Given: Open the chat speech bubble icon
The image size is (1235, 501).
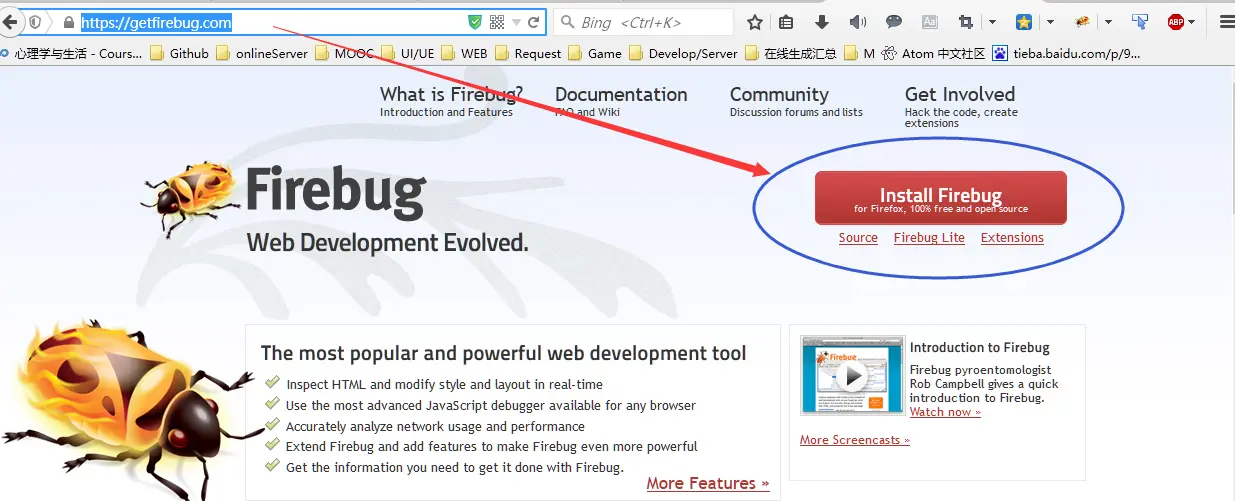Looking at the screenshot, I should [894, 22].
